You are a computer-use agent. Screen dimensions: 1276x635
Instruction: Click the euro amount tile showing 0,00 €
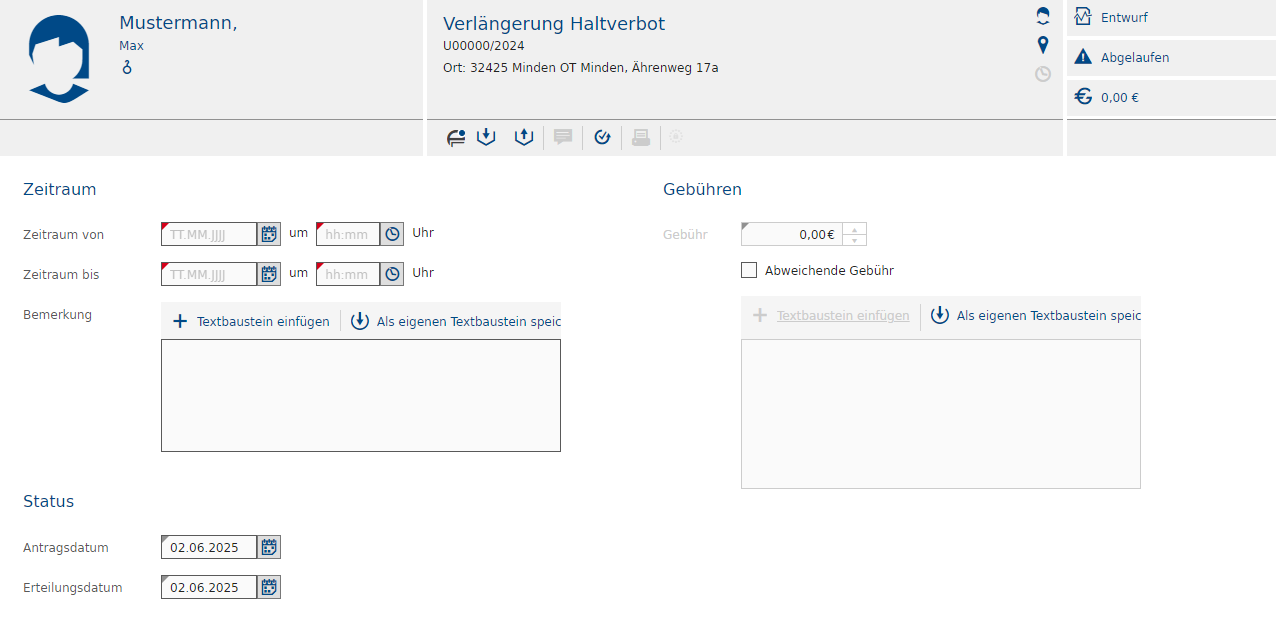tap(1170, 97)
